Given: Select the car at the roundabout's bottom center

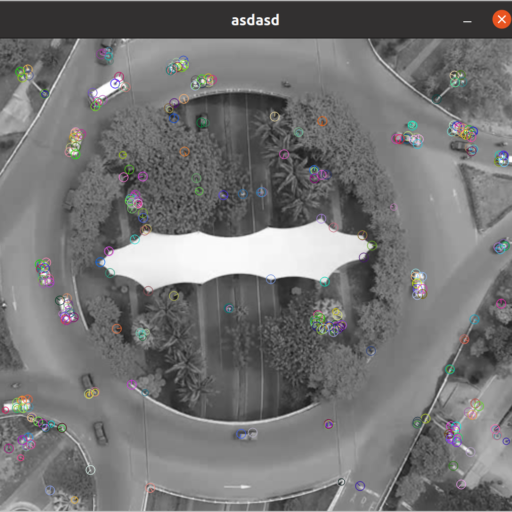Looking at the screenshot, I should [247, 434].
